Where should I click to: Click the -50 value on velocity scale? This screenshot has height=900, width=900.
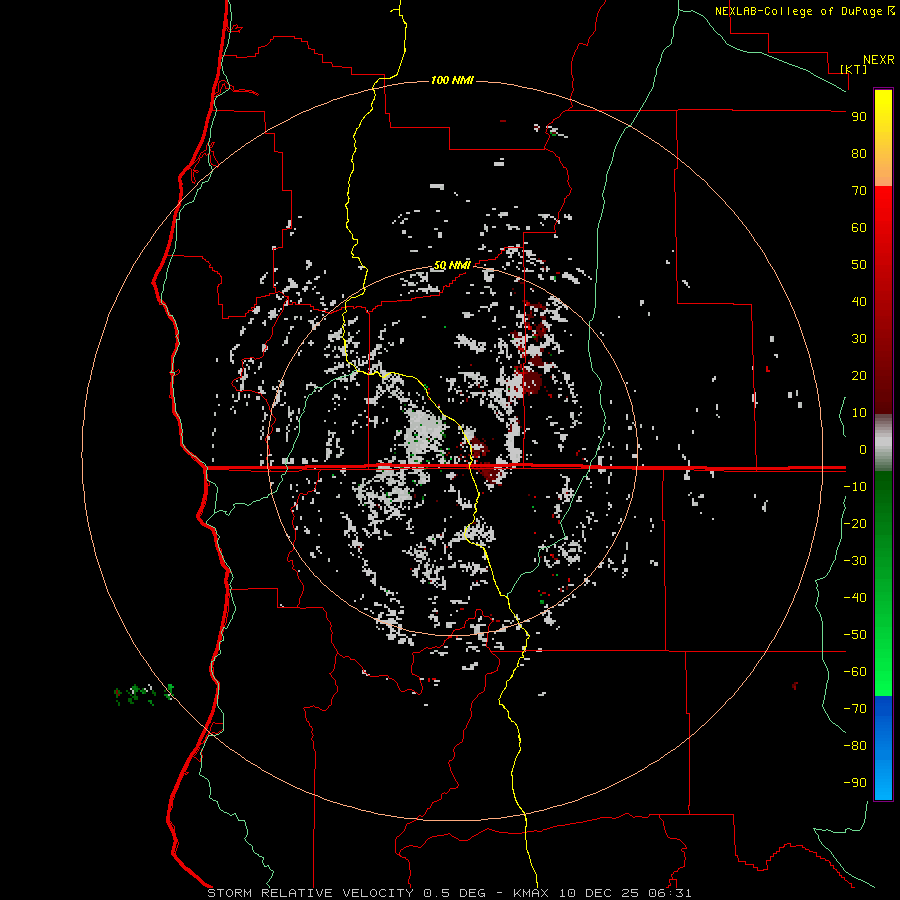coord(855,635)
